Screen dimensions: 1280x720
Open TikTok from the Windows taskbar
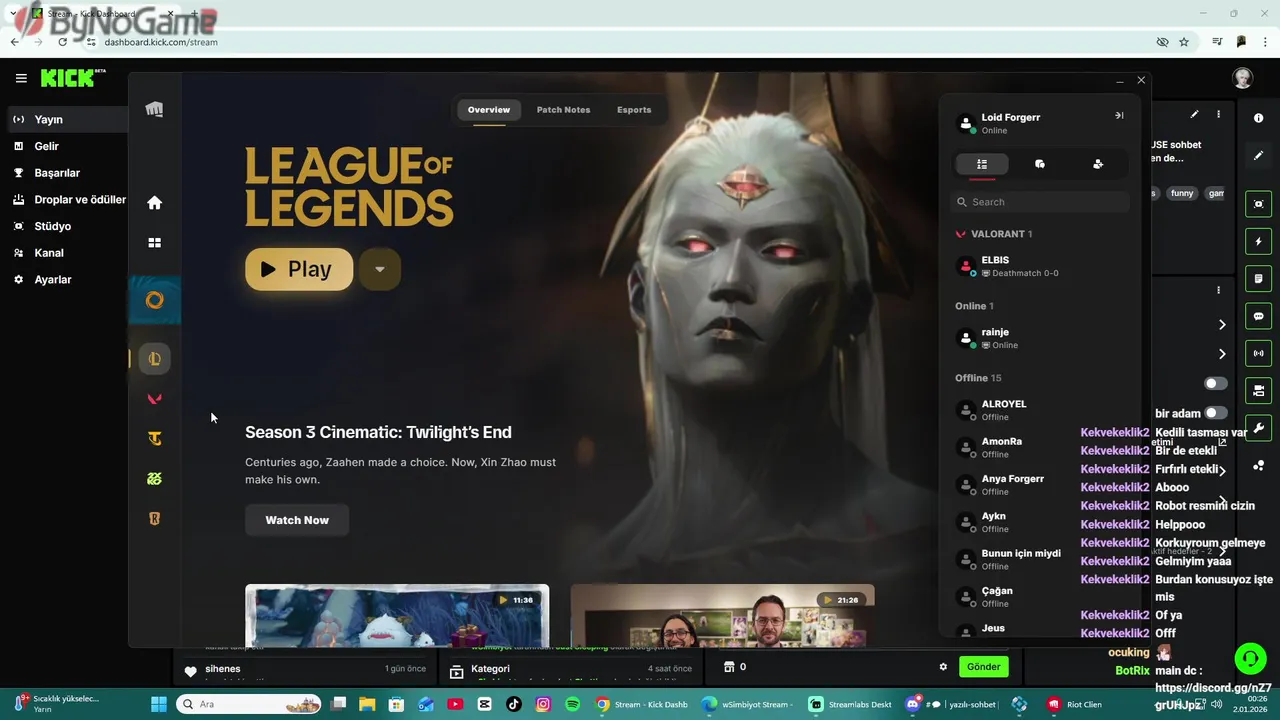point(514,704)
